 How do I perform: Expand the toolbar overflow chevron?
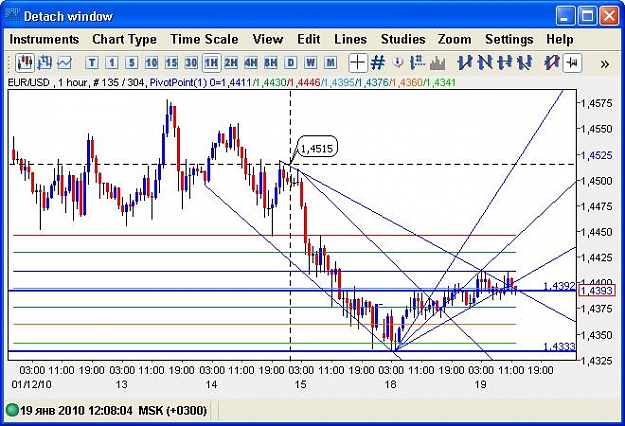pyautogui.click(x=605, y=64)
